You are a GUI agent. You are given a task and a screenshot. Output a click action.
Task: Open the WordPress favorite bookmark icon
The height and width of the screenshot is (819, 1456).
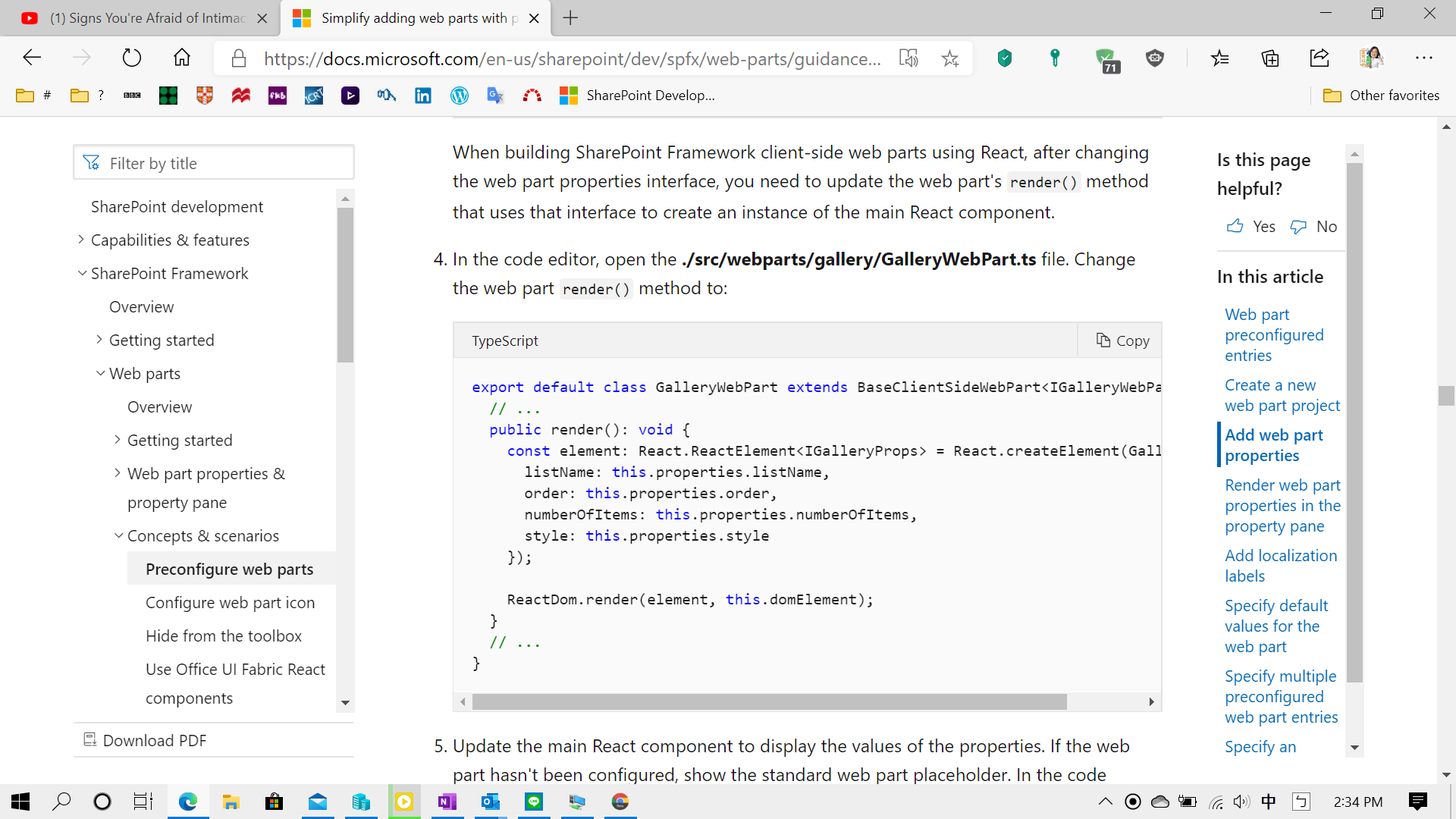pyautogui.click(x=459, y=95)
